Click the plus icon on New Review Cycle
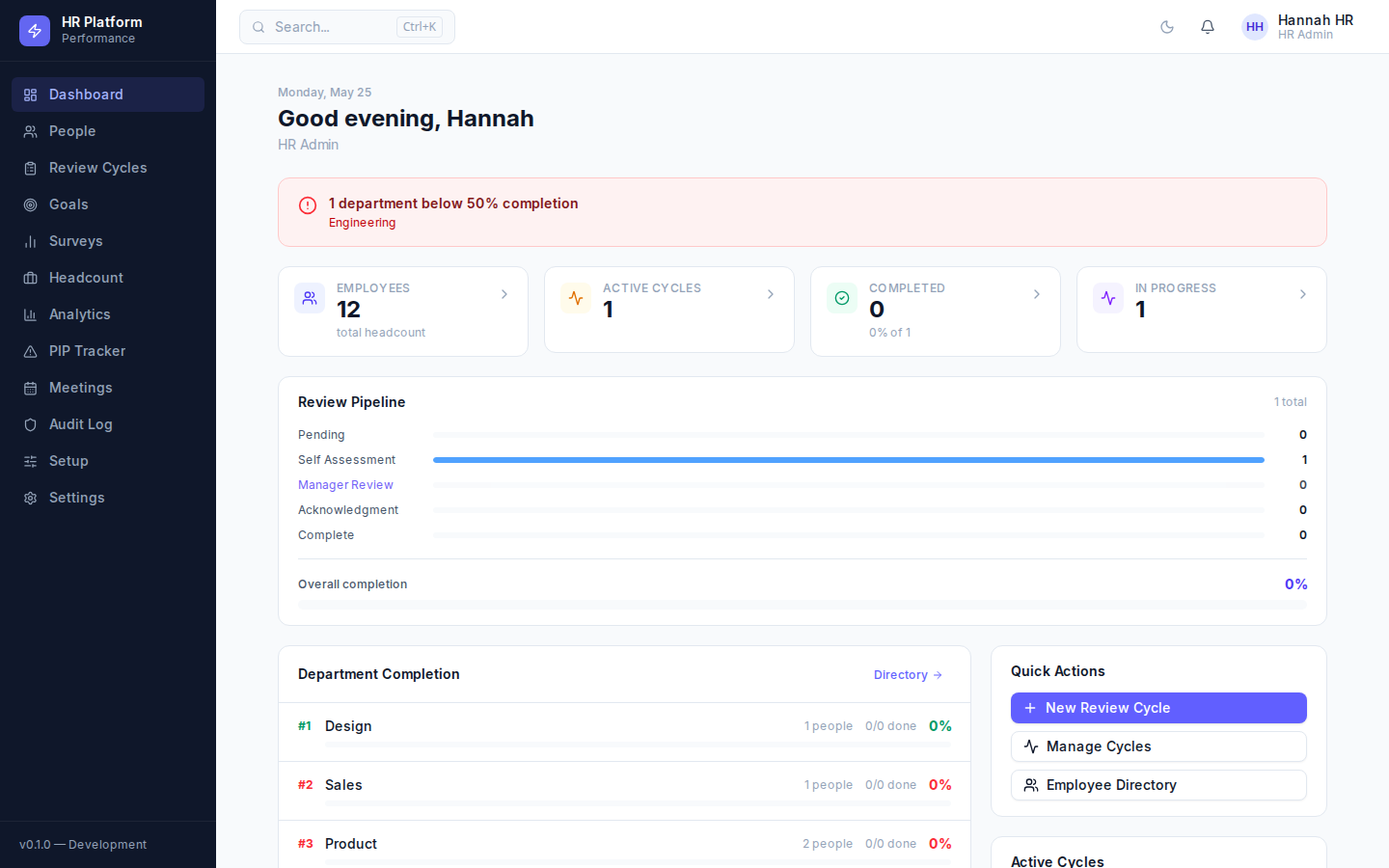This screenshot has width=1389, height=868. pyautogui.click(x=1030, y=708)
